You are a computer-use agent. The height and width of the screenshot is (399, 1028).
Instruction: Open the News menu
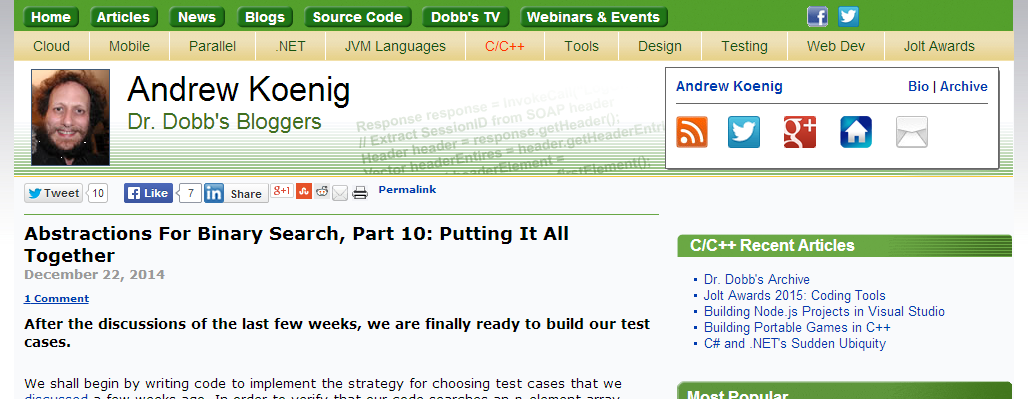click(x=197, y=17)
